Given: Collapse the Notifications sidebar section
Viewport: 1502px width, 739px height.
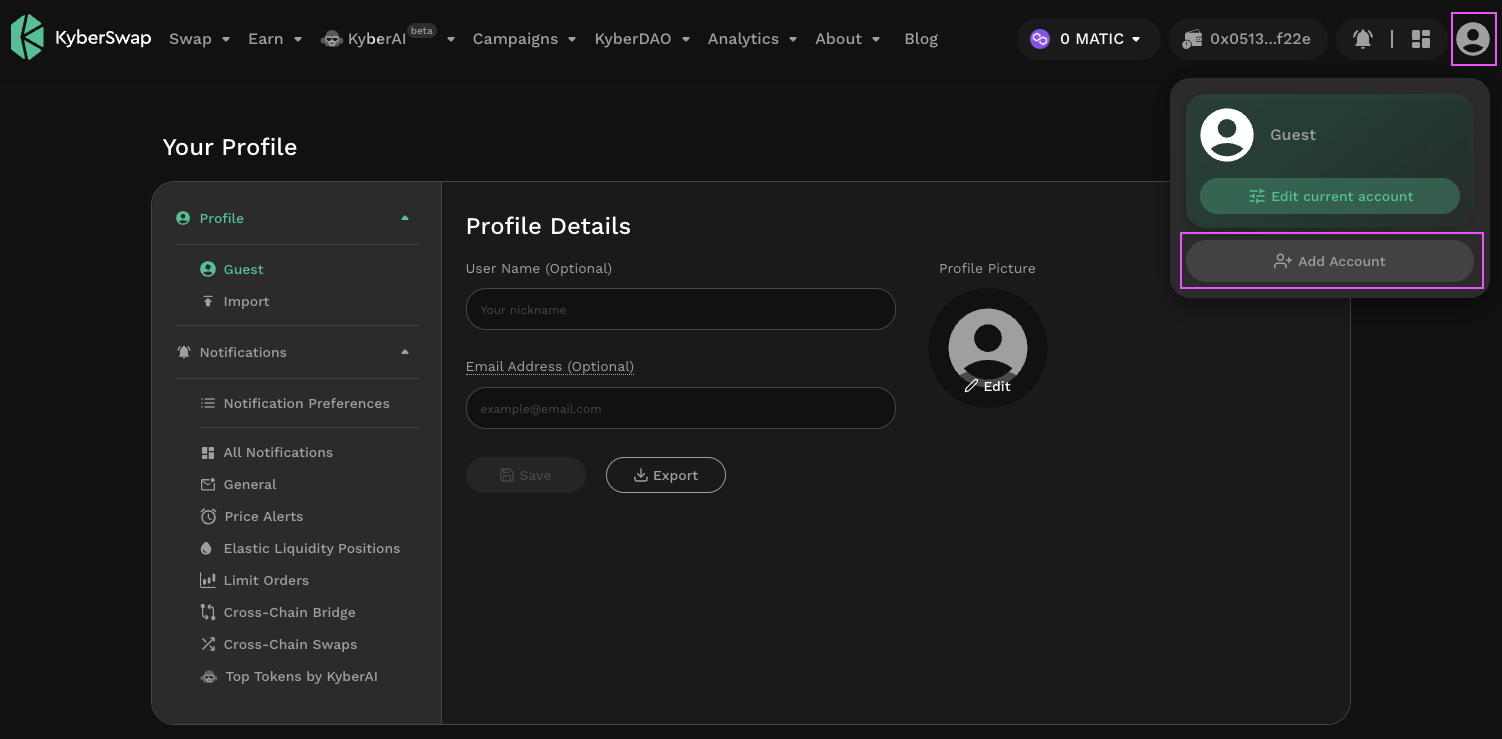Looking at the screenshot, I should [x=404, y=352].
